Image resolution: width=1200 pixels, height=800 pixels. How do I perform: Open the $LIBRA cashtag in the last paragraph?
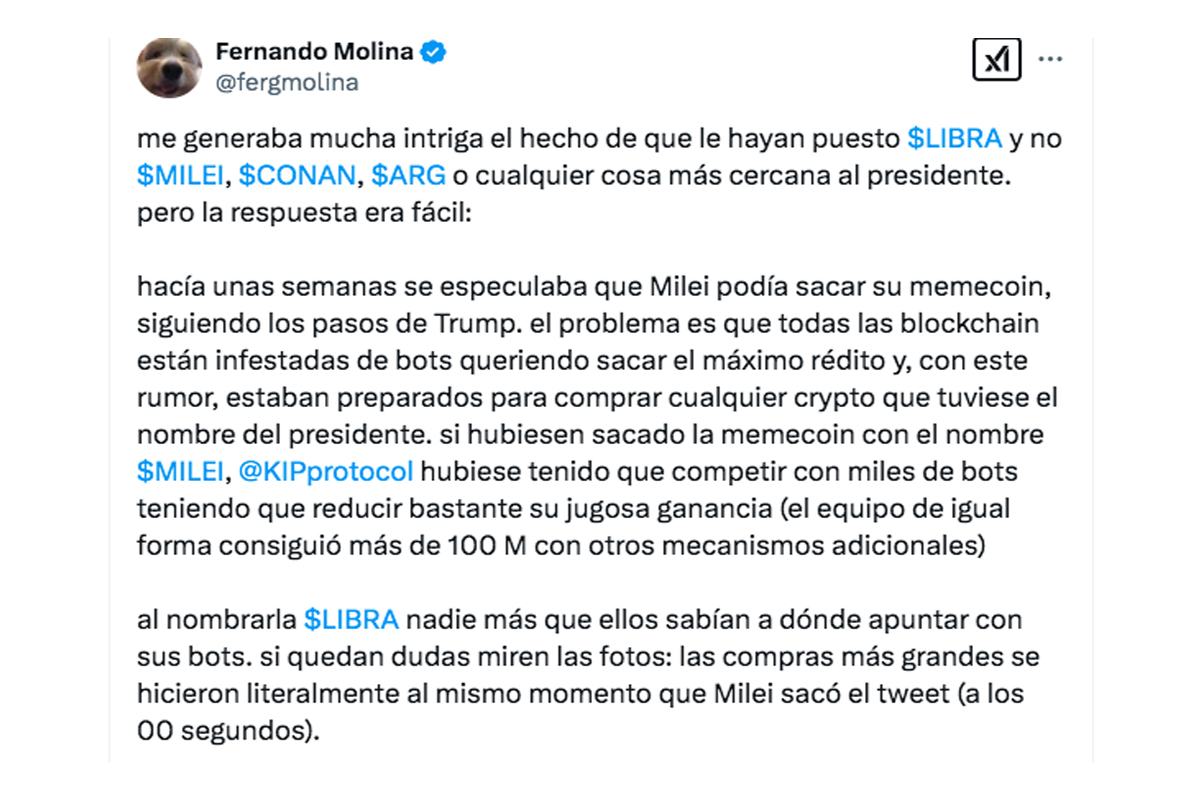pos(351,620)
